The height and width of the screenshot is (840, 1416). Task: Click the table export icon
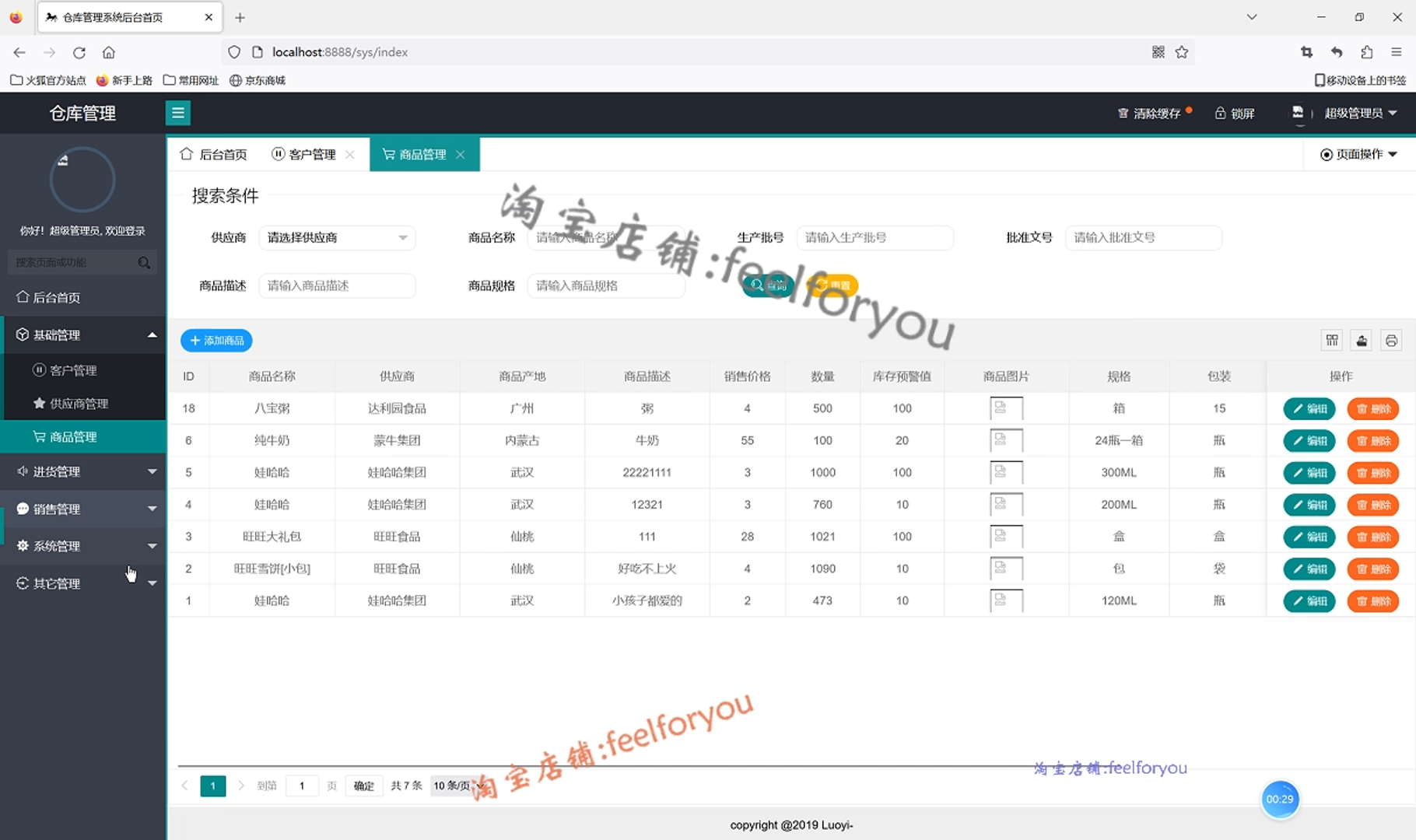tap(1362, 341)
